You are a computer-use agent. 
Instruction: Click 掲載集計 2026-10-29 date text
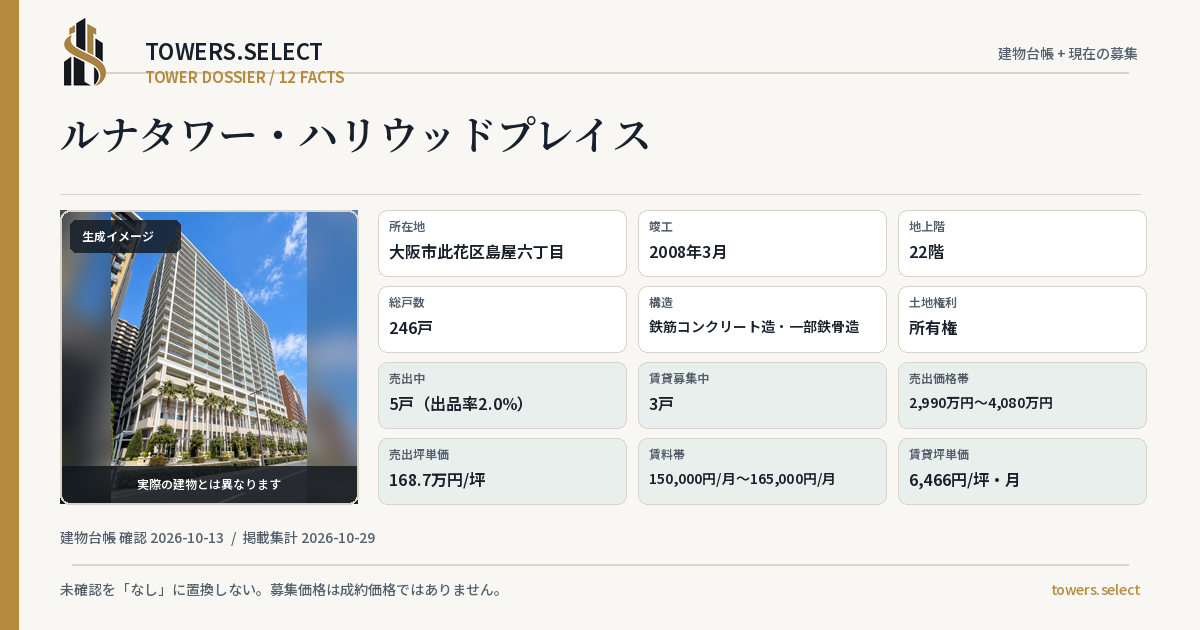pos(309,538)
